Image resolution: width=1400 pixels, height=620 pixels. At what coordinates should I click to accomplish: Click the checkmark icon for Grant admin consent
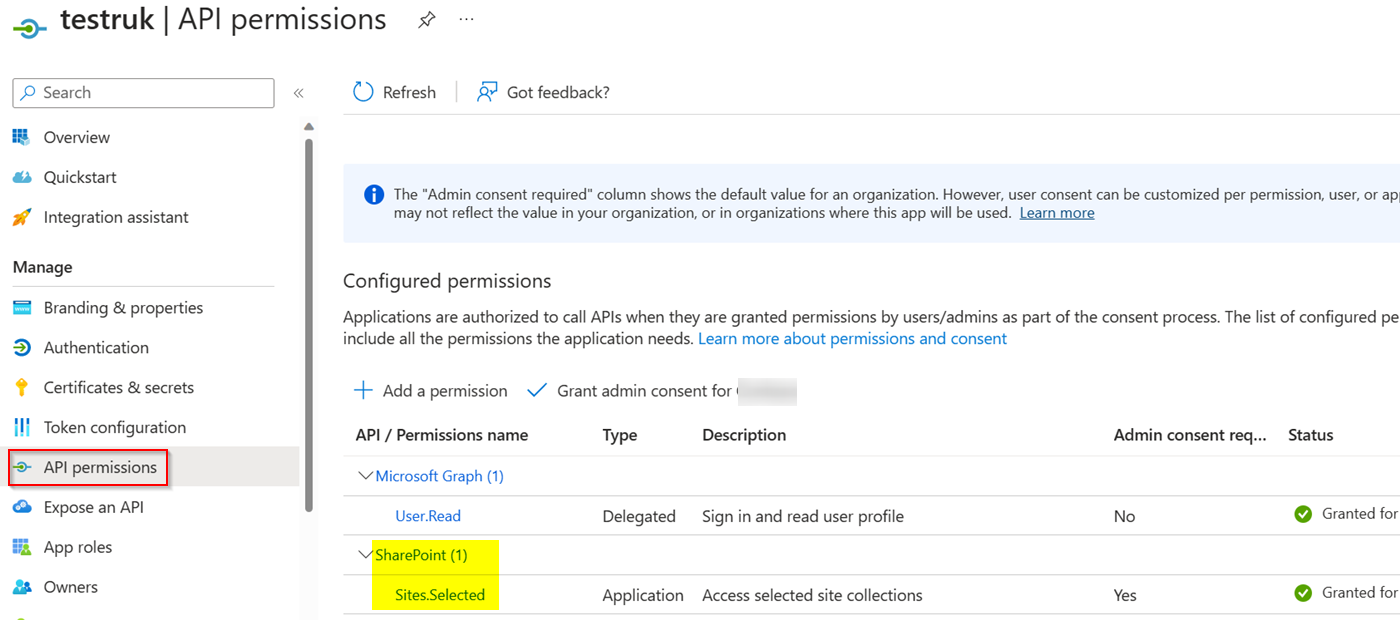click(x=537, y=390)
